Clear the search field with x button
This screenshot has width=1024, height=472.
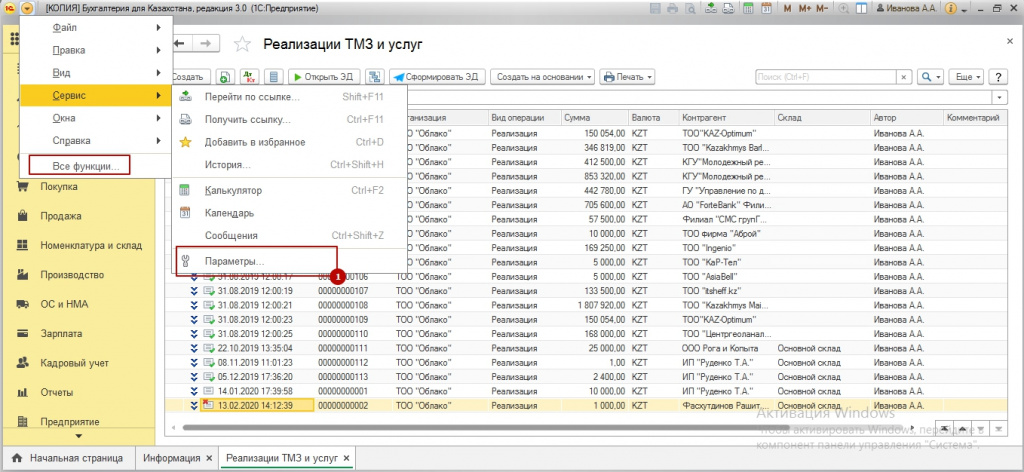point(903,77)
